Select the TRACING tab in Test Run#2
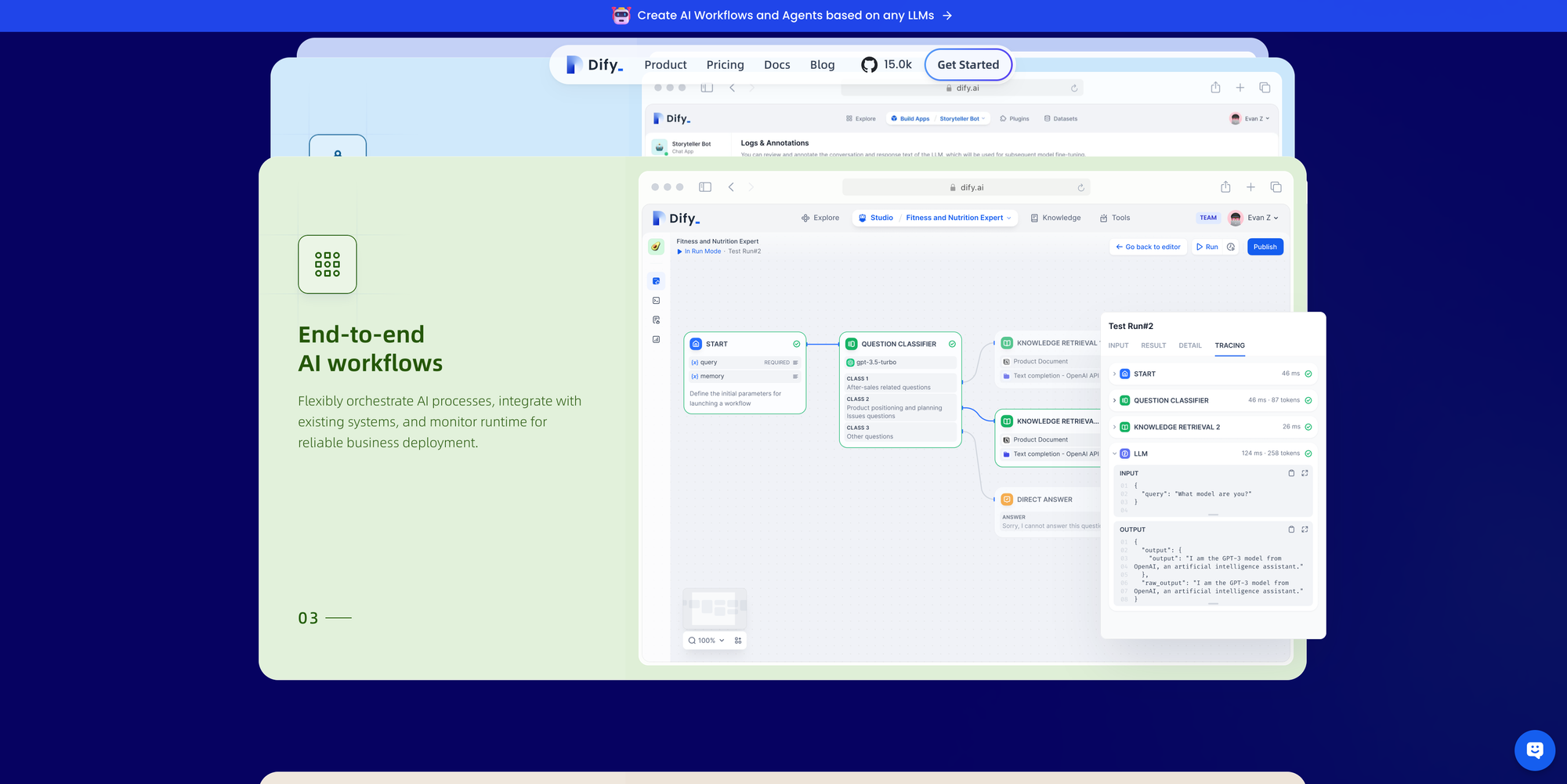The width and height of the screenshot is (1567, 784). pos(1229,345)
